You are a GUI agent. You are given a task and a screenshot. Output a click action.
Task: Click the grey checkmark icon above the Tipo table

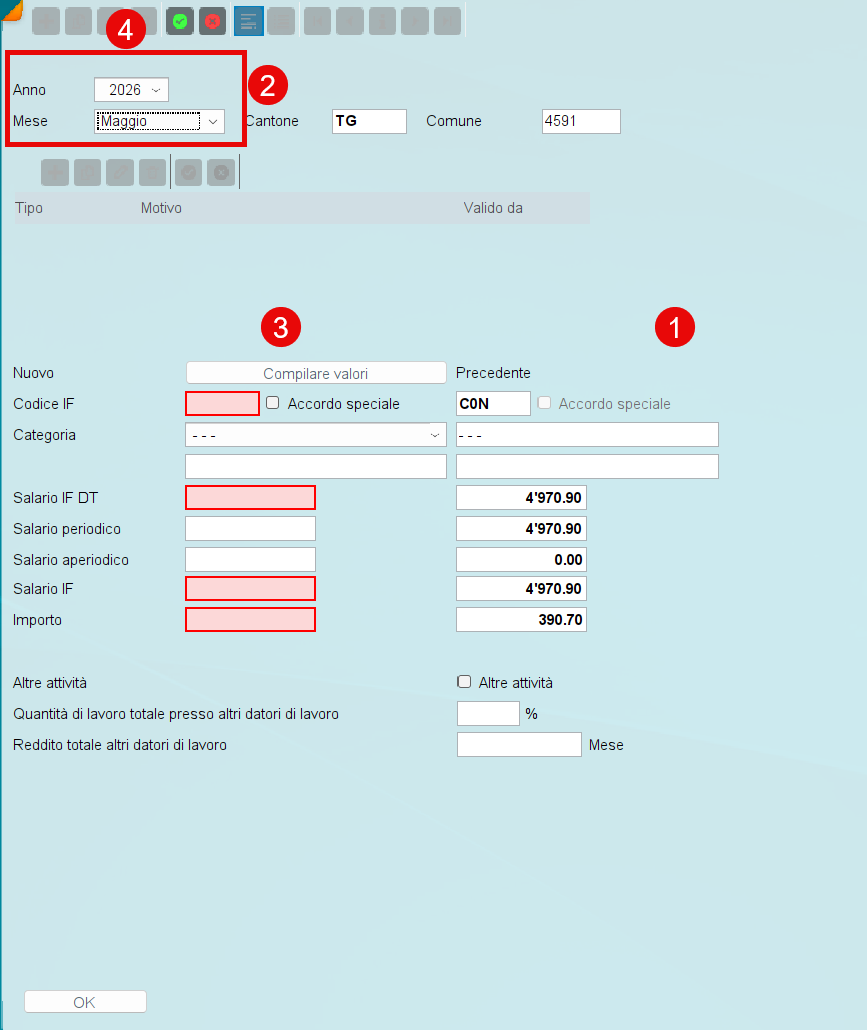pos(189,172)
